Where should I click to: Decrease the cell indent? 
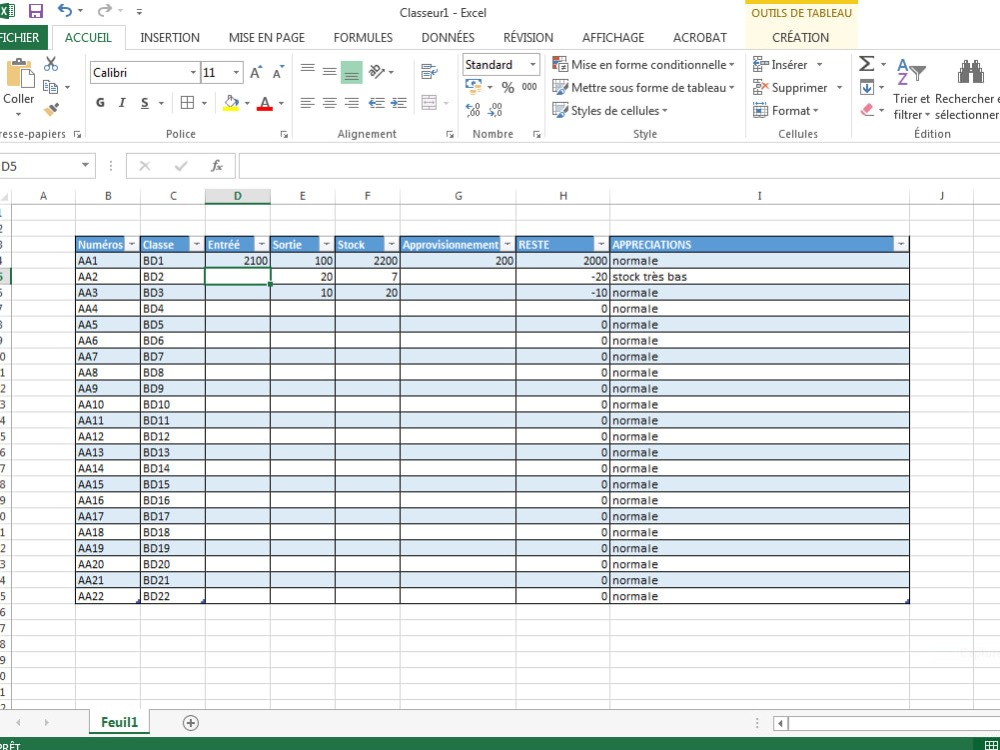coord(376,103)
